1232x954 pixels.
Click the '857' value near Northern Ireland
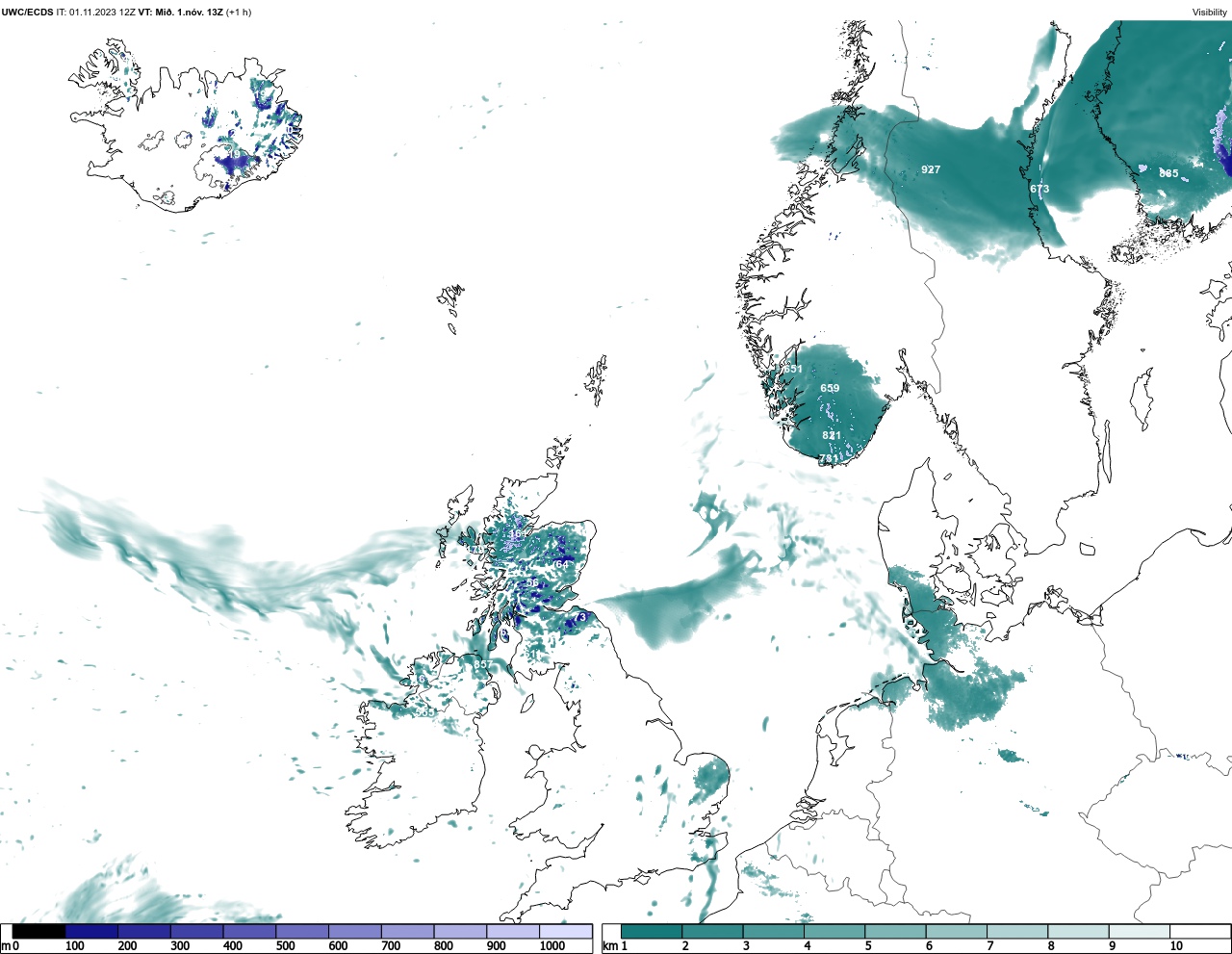point(482,665)
